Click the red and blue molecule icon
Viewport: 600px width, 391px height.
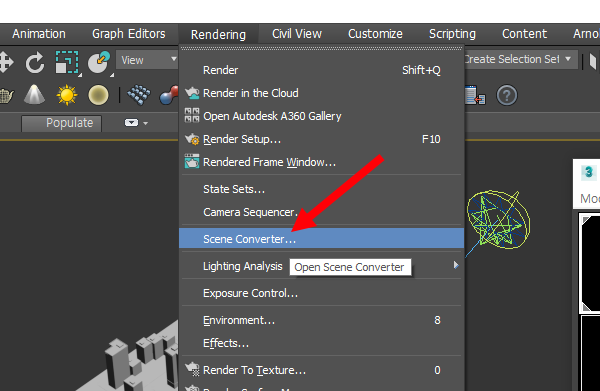click(x=170, y=95)
